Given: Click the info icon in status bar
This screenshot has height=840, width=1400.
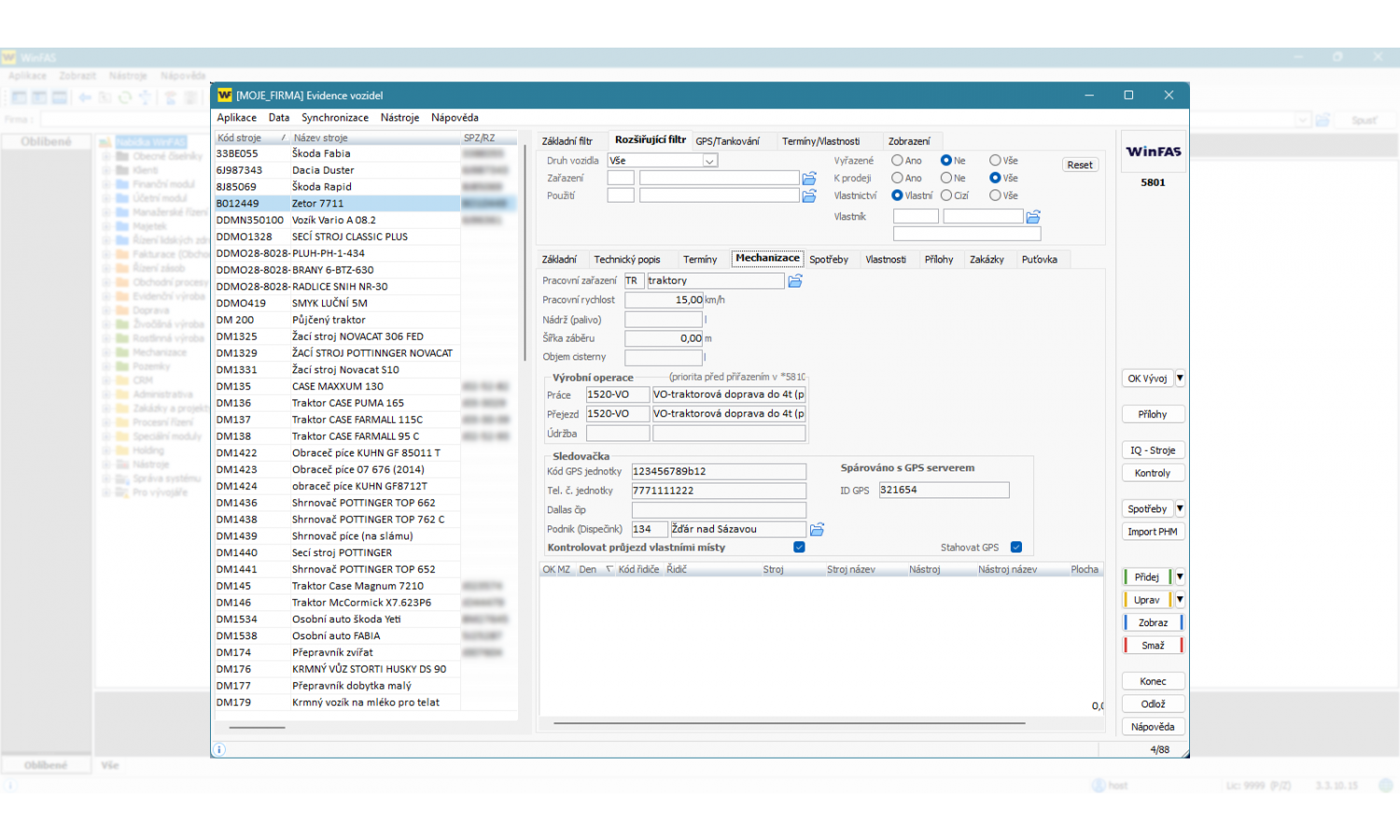Looking at the screenshot, I should [219, 749].
